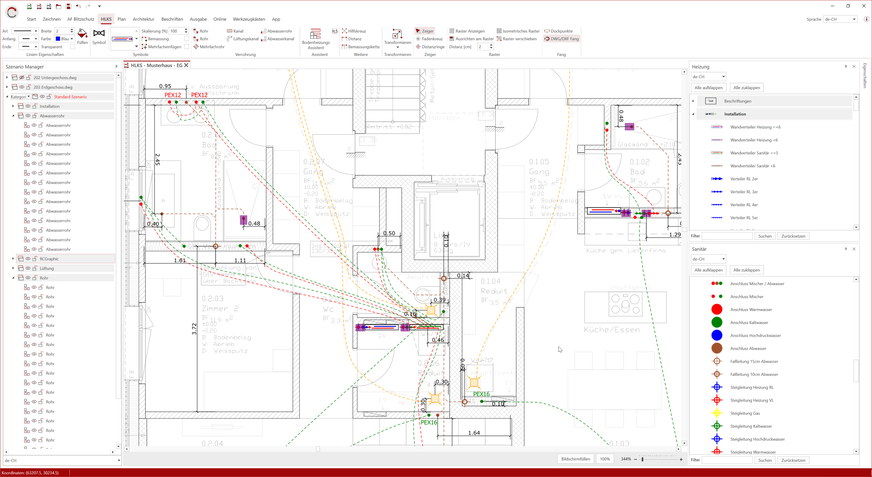Select the Zeiger pointer tool
Screen dimensions: 872x477
(425, 31)
